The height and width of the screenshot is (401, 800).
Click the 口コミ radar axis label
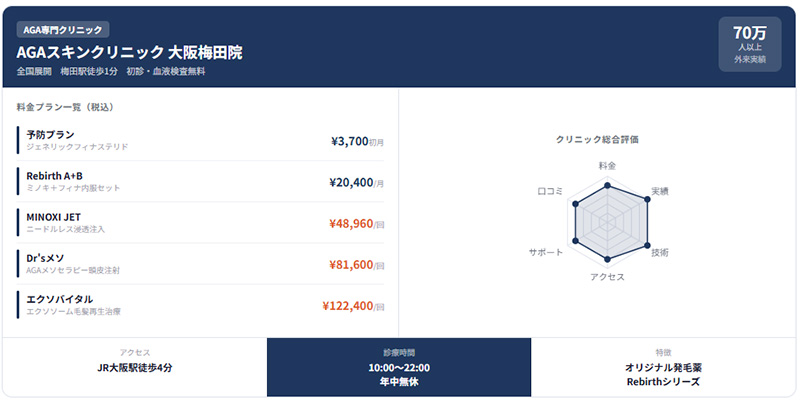[551, 190]
